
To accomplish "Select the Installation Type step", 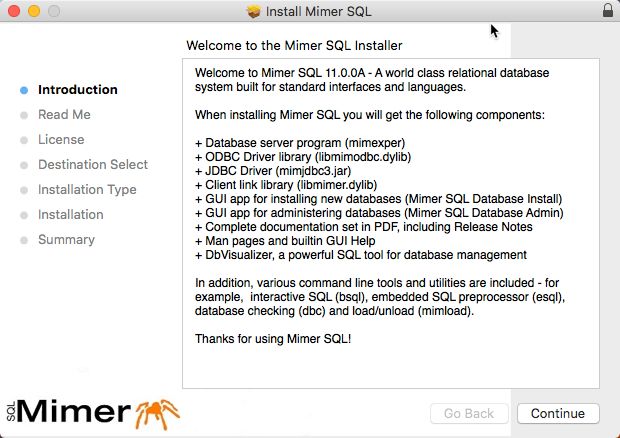I will pos(87,190).
